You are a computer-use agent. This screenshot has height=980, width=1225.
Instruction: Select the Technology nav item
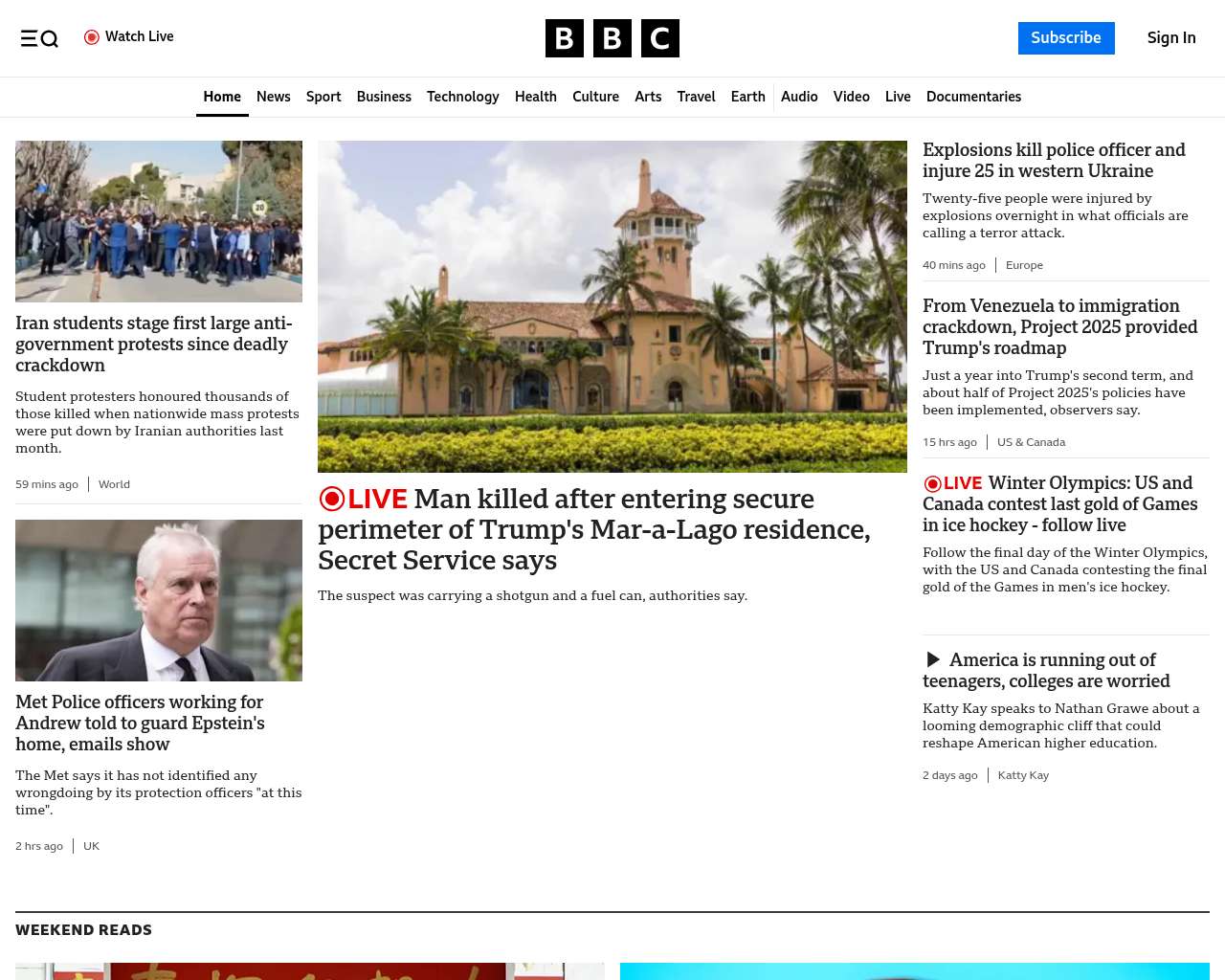(x=463, y=97)
